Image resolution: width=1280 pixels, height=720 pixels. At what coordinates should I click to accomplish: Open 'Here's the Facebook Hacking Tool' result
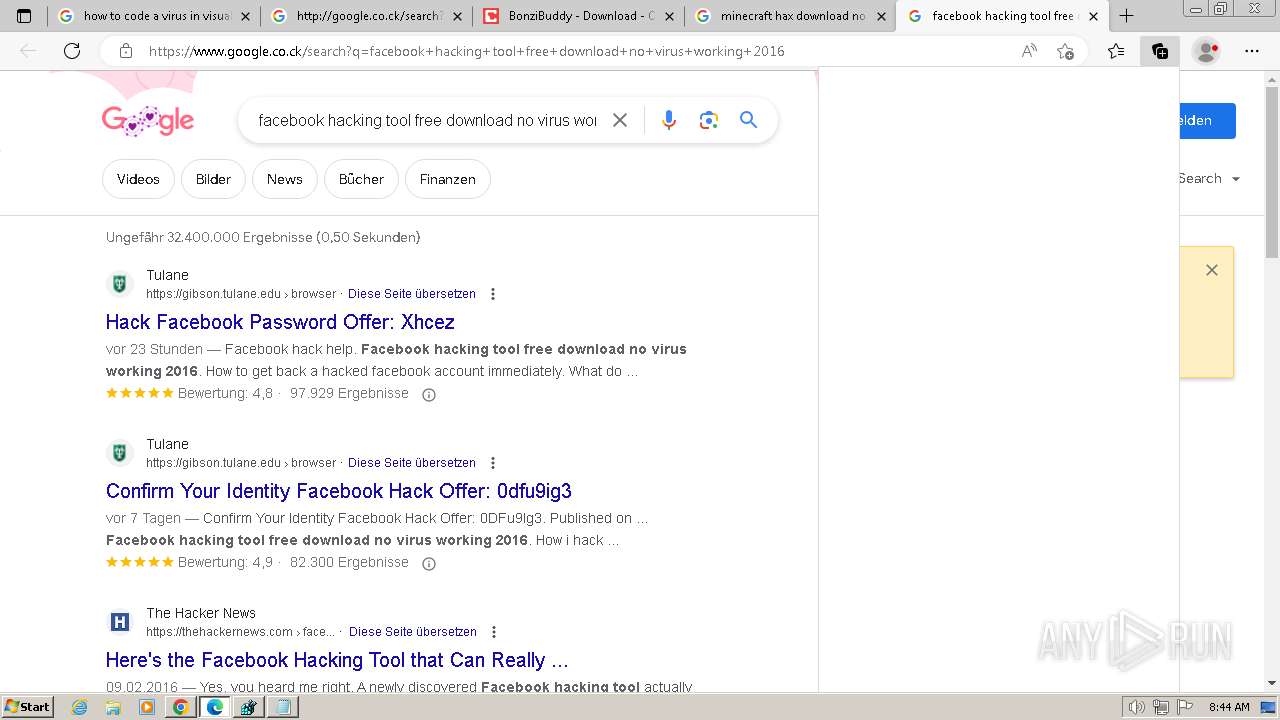coord(337,660)
